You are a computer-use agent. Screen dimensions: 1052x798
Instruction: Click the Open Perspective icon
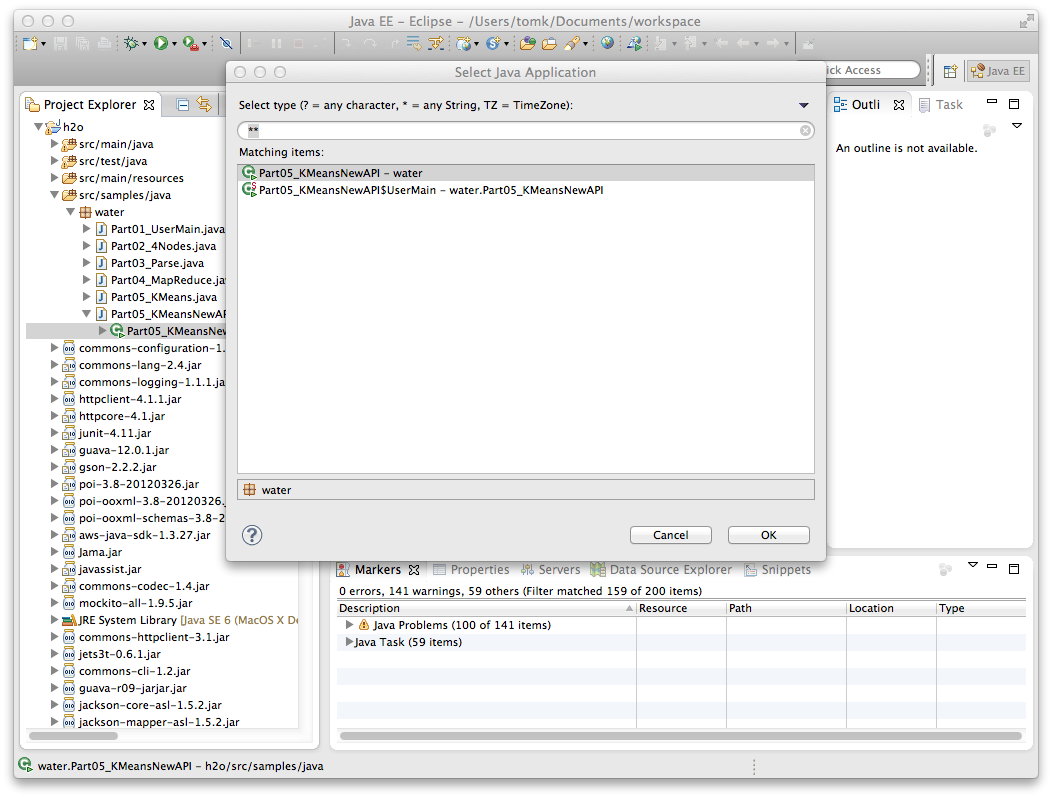tap(950, 71)
